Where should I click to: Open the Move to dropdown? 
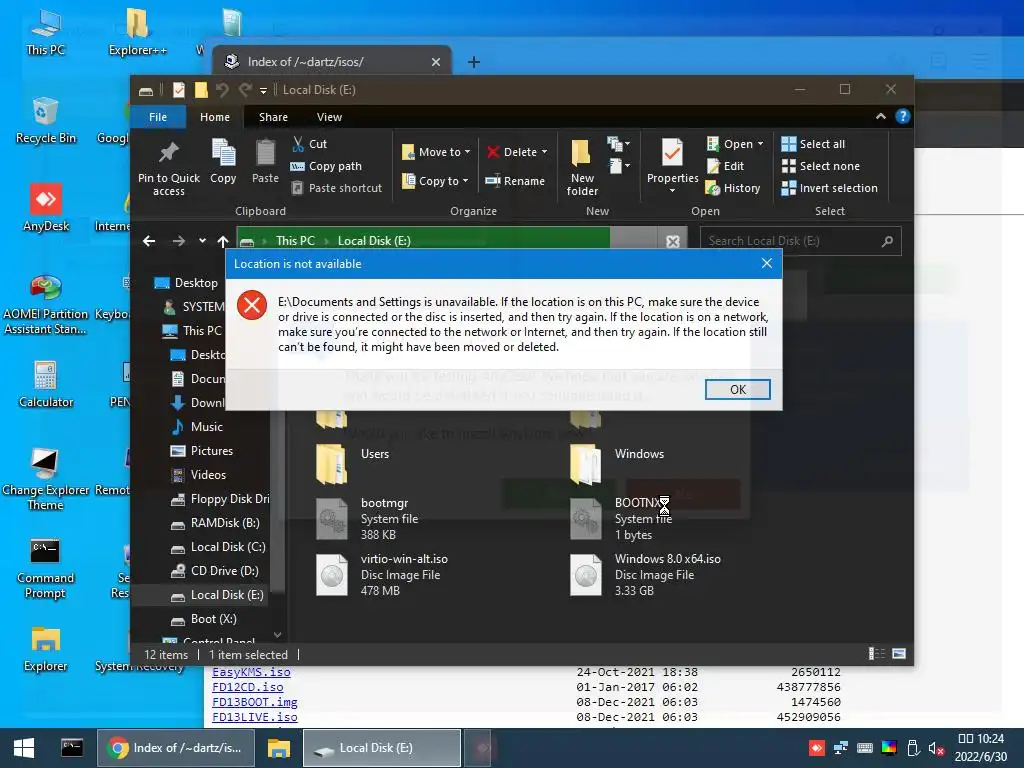(436, 152)
